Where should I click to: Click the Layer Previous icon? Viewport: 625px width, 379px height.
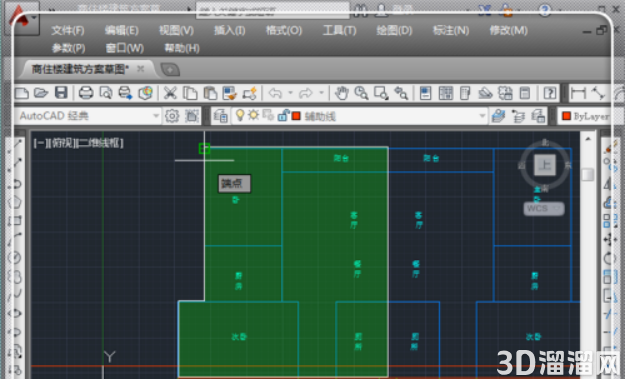(x=518, y=116)
